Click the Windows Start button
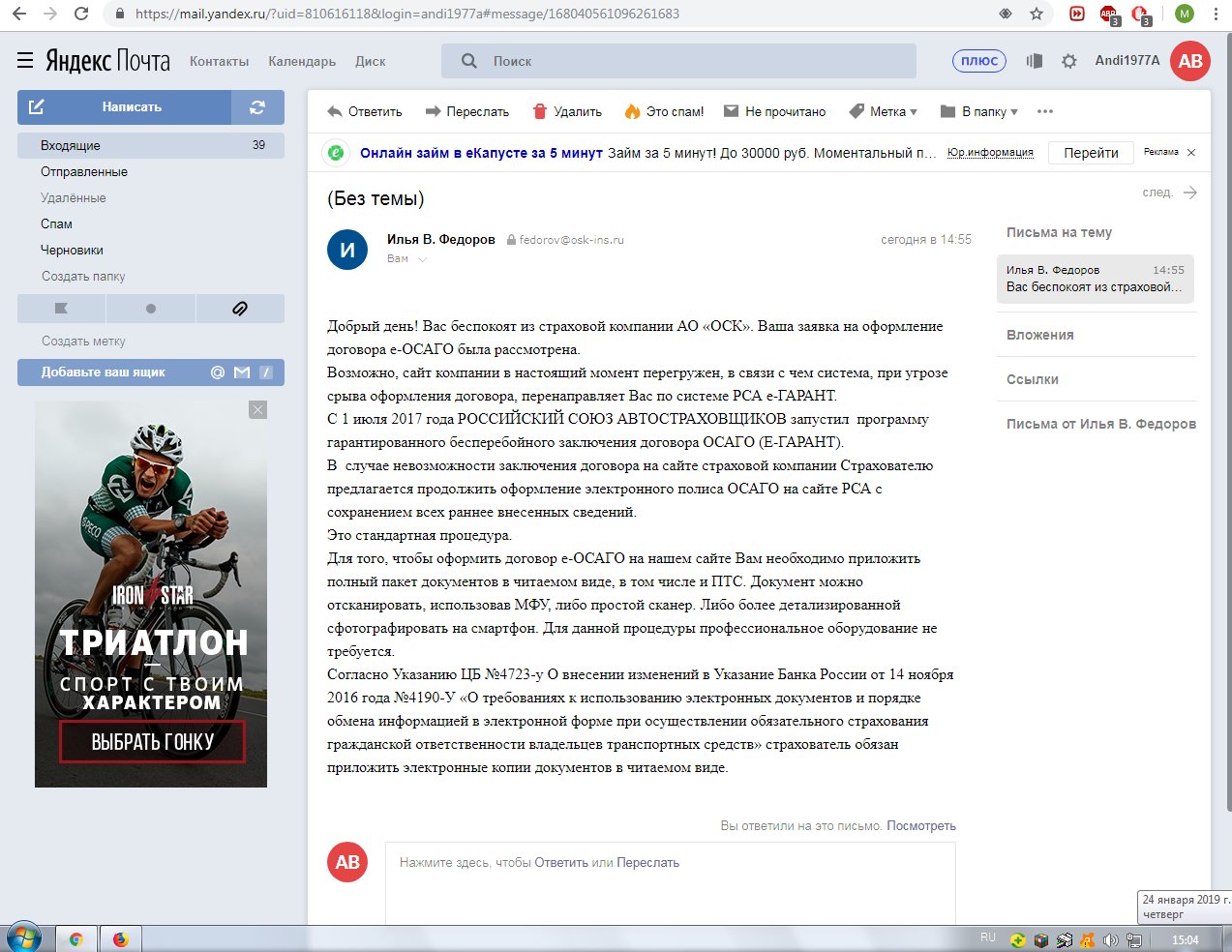Viewport: 1232px width, 952px height. [23, 938]
